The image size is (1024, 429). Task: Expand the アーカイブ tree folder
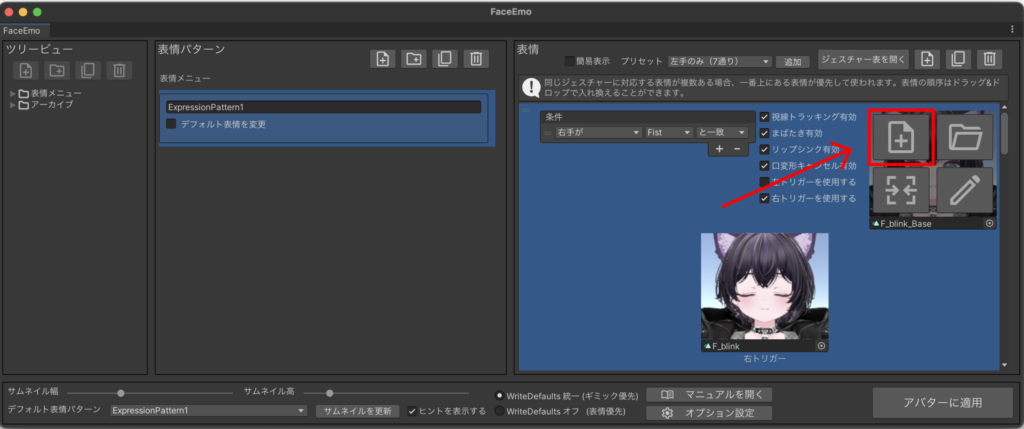tap(13, 105)
